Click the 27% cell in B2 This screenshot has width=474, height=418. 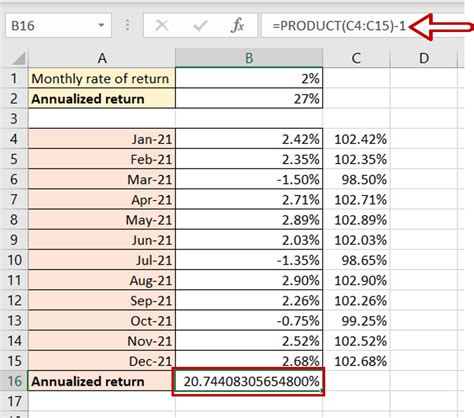point(249,99)
